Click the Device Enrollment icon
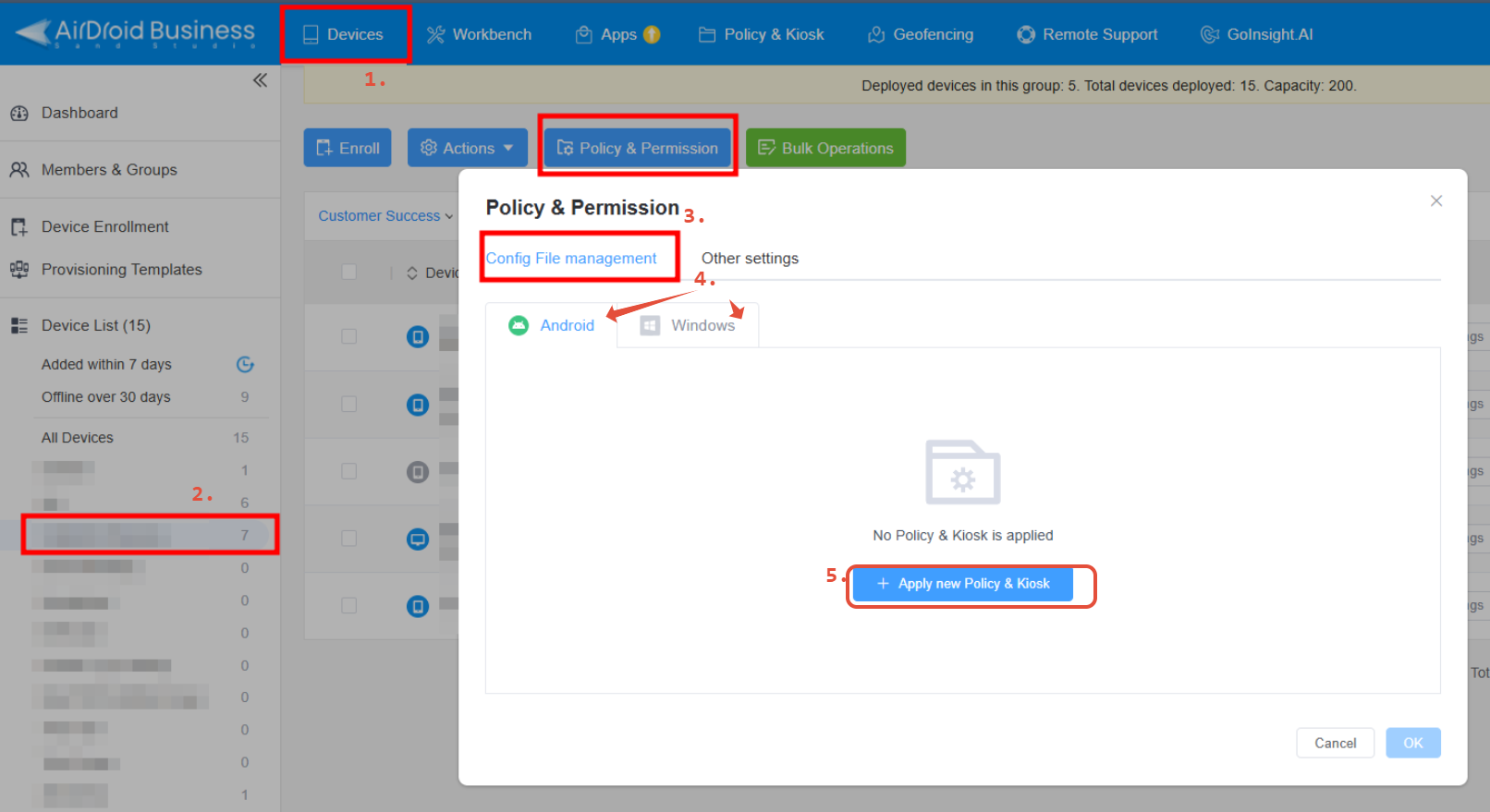Viewport: 1490px width, 812px height. [19, 227]
